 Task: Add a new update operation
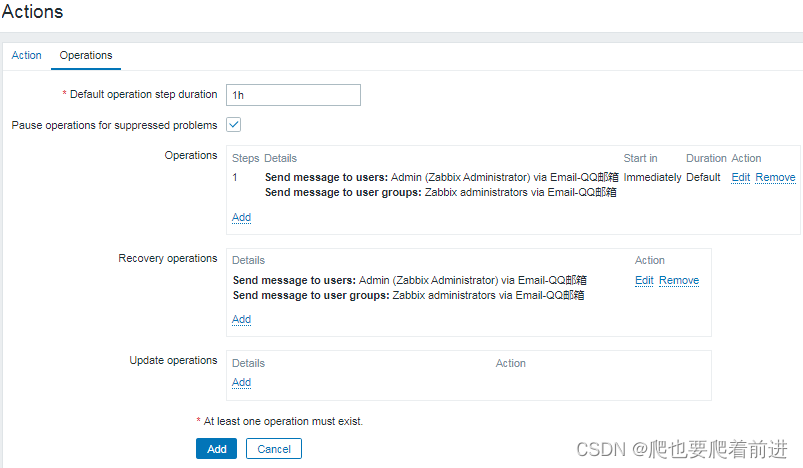[x=241, y=382]
